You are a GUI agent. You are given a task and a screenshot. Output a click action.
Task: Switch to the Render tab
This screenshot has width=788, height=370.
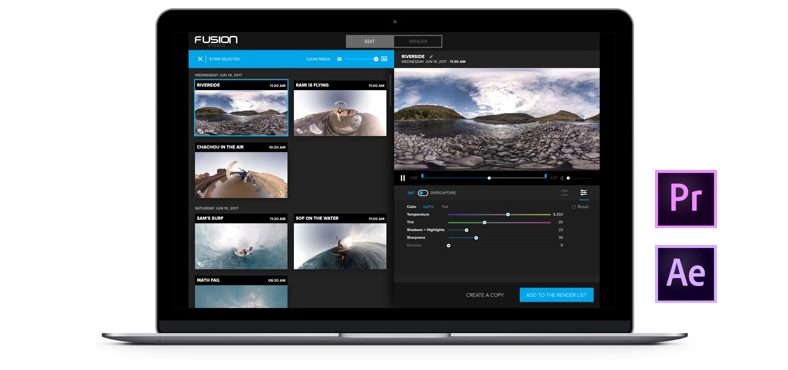coord(418,41)
